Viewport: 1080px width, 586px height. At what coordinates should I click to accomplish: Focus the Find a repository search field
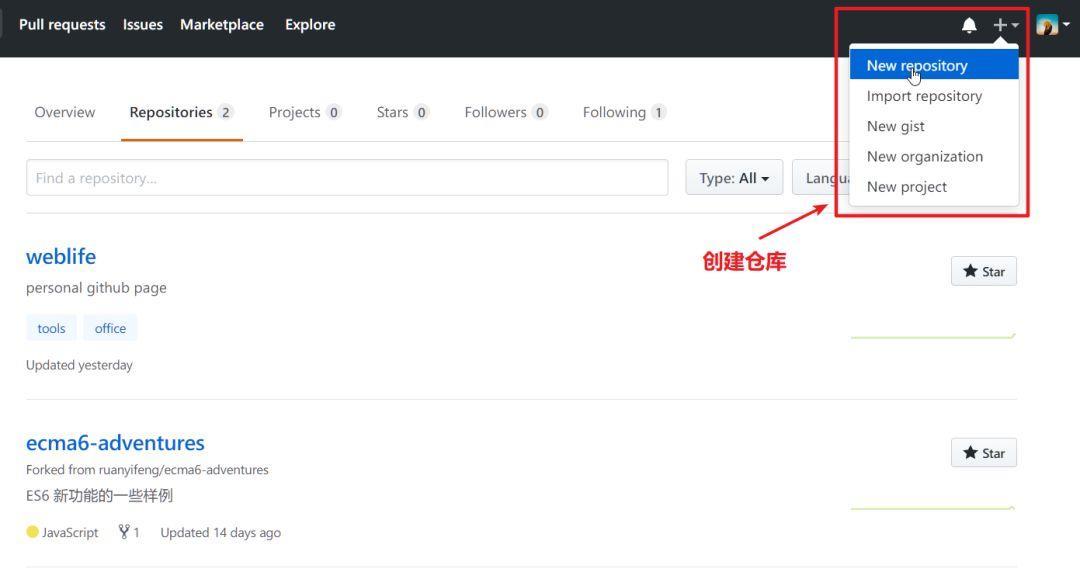tap(347, 178)
